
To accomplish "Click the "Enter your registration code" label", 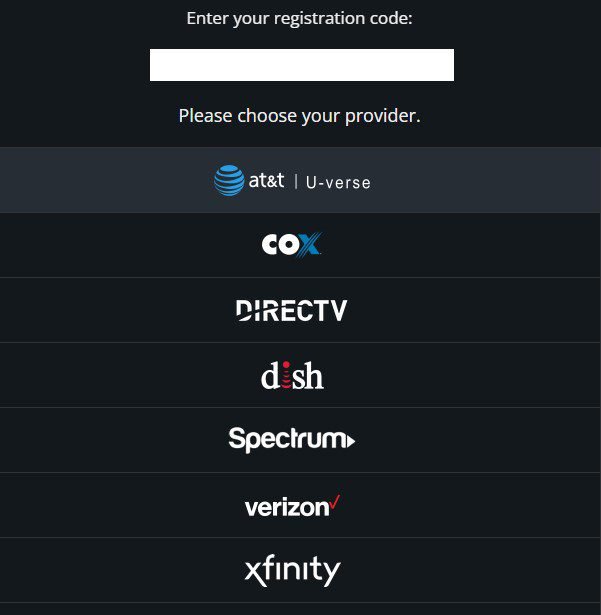I will [x=299, y=19].
